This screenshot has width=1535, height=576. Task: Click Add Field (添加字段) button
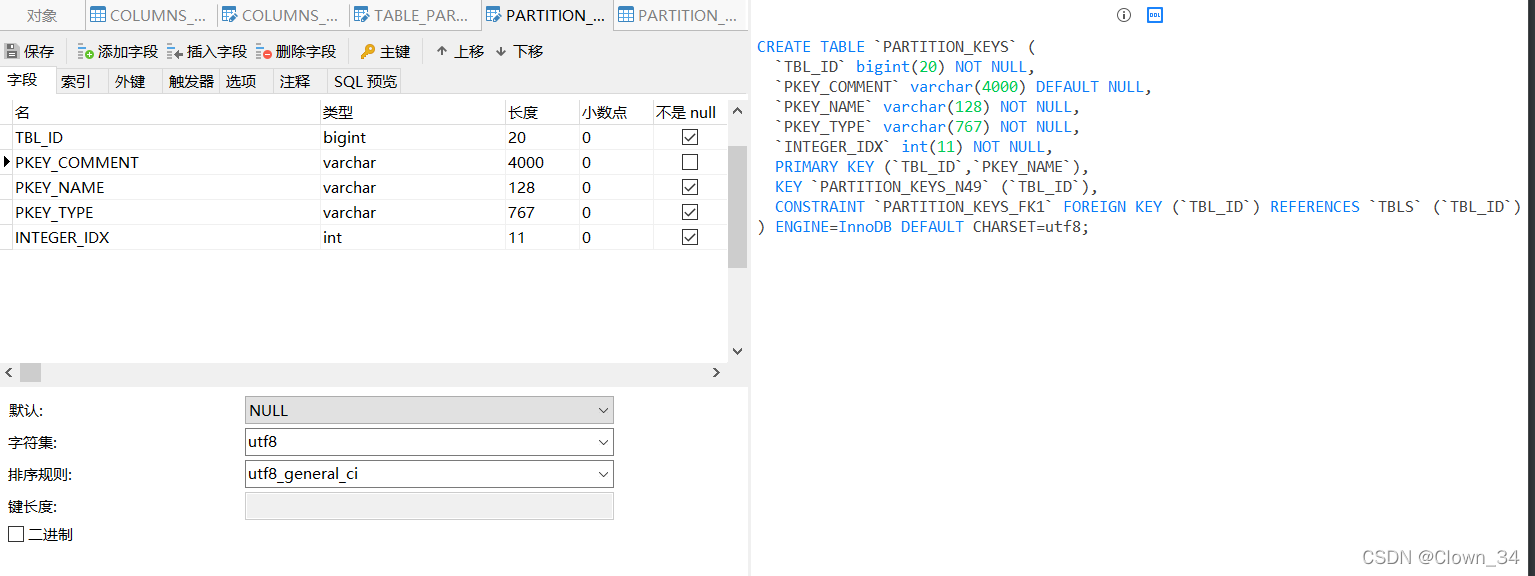[118, 51]
